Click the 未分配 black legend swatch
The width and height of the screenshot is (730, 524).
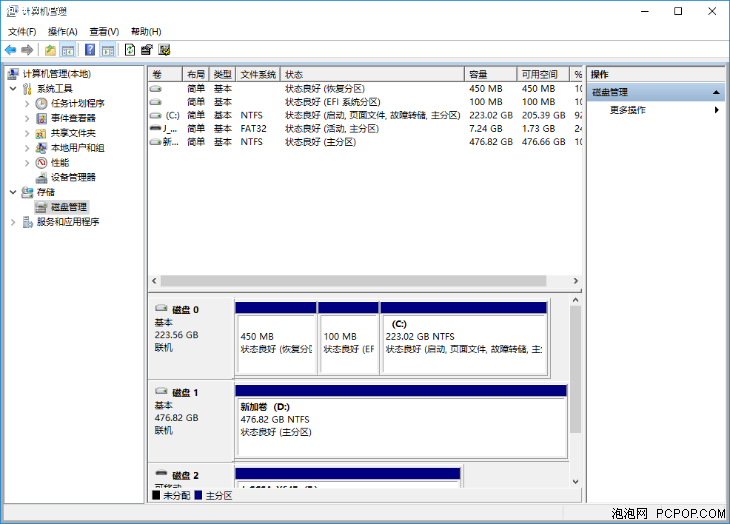156,495
